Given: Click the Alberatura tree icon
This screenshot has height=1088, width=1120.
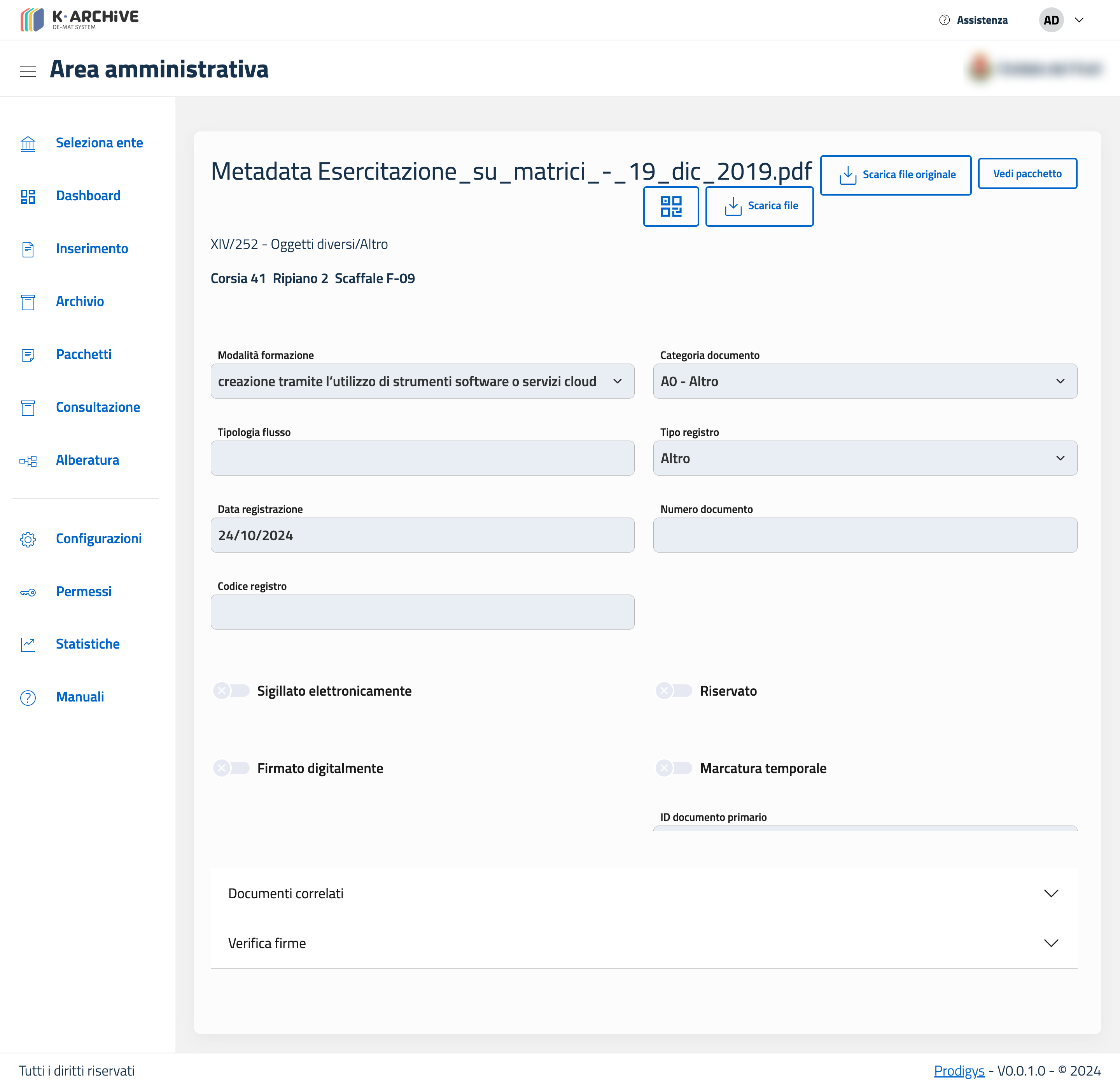Looking at the screenshot, I should click(x=28, y=460).
